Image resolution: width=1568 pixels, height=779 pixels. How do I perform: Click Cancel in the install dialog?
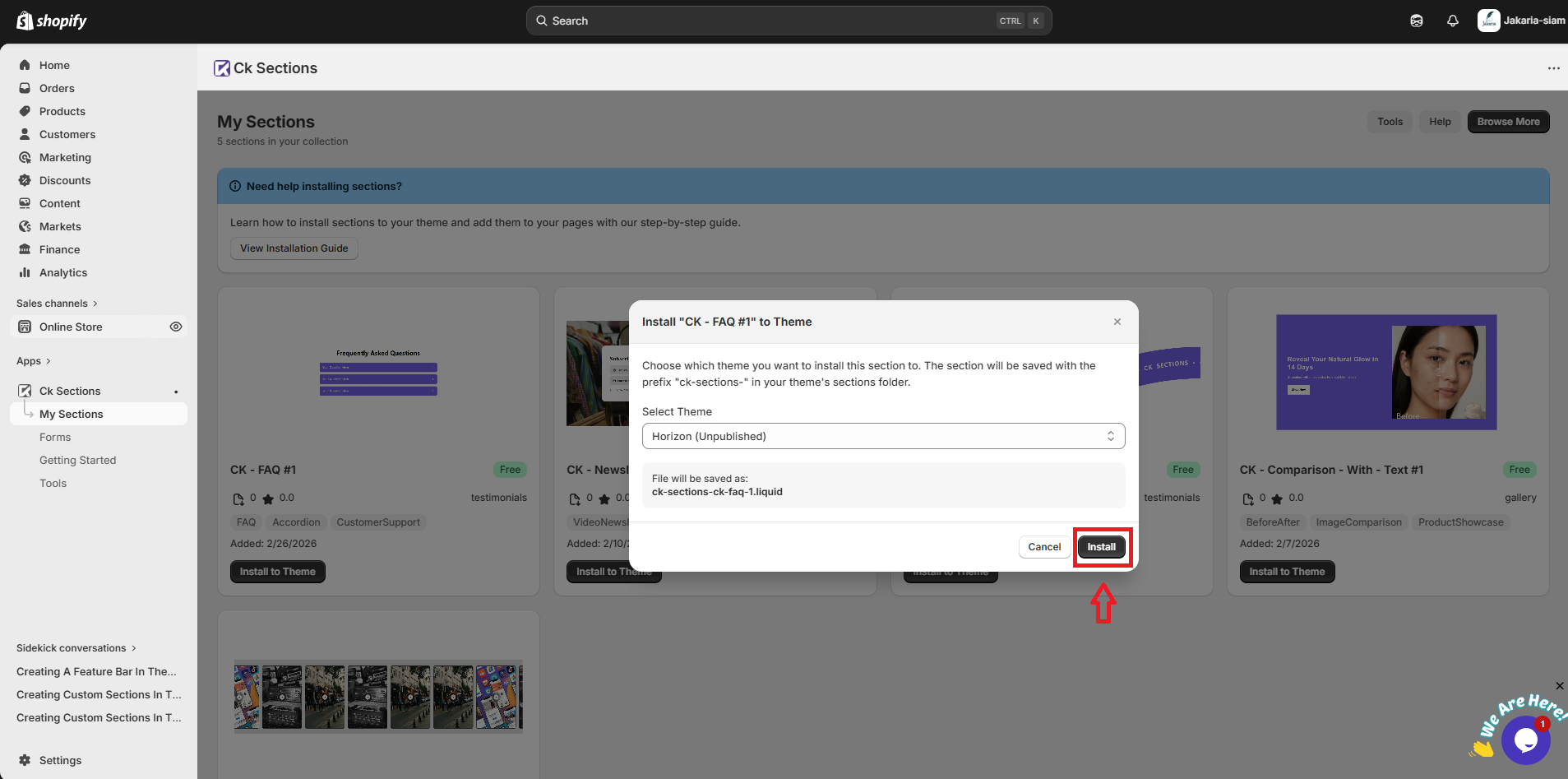[x=1044, y=547]
